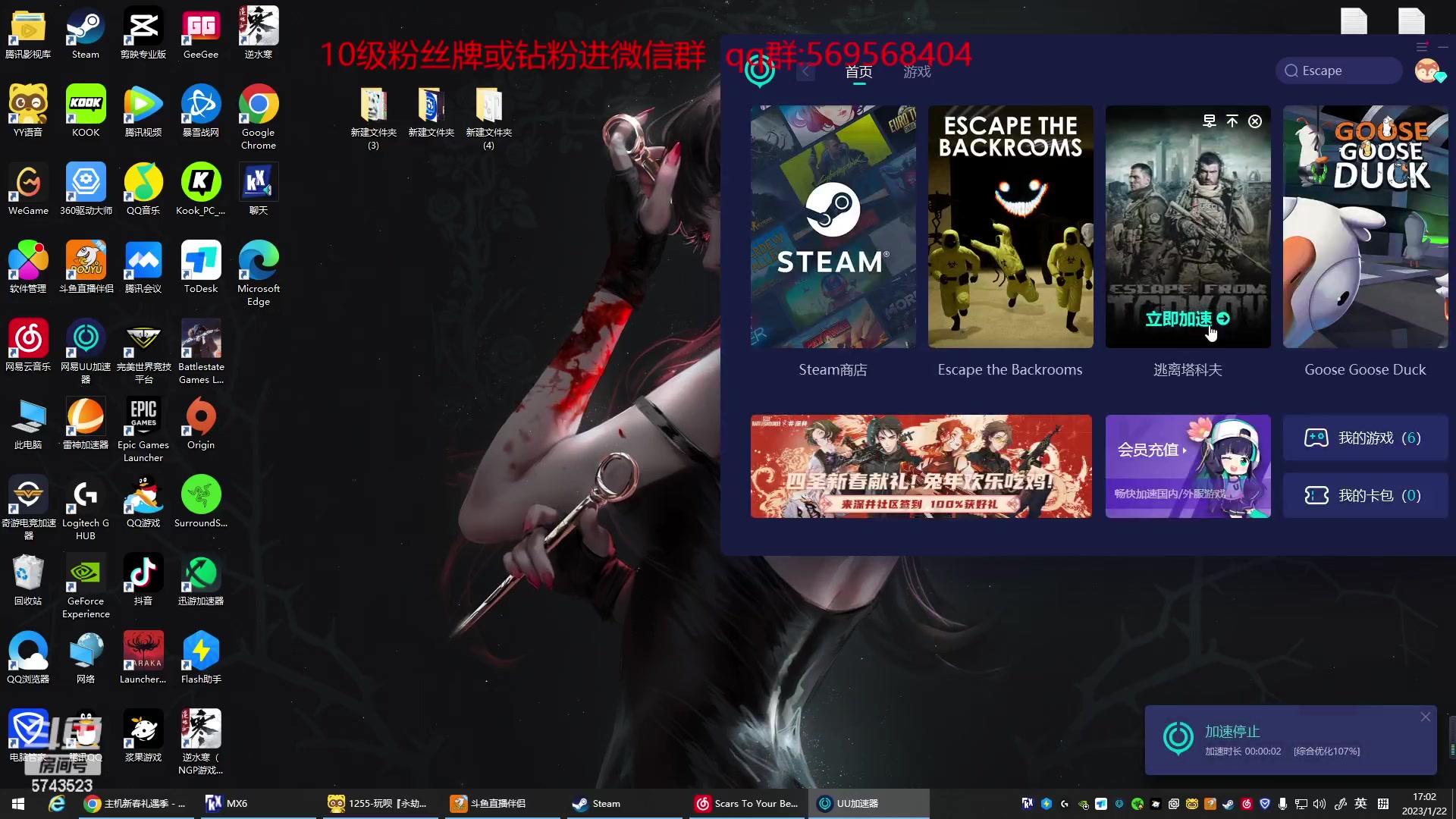Launch Google Chrome from the desktop

(259, 117)
